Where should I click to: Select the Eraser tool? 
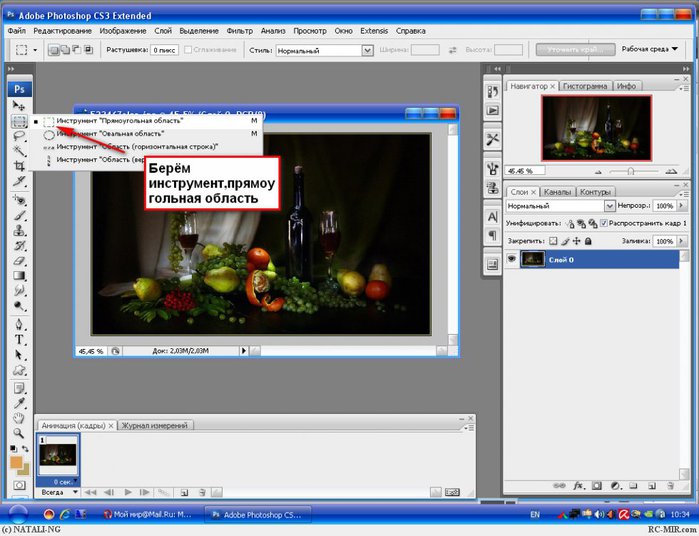[19, 261]
